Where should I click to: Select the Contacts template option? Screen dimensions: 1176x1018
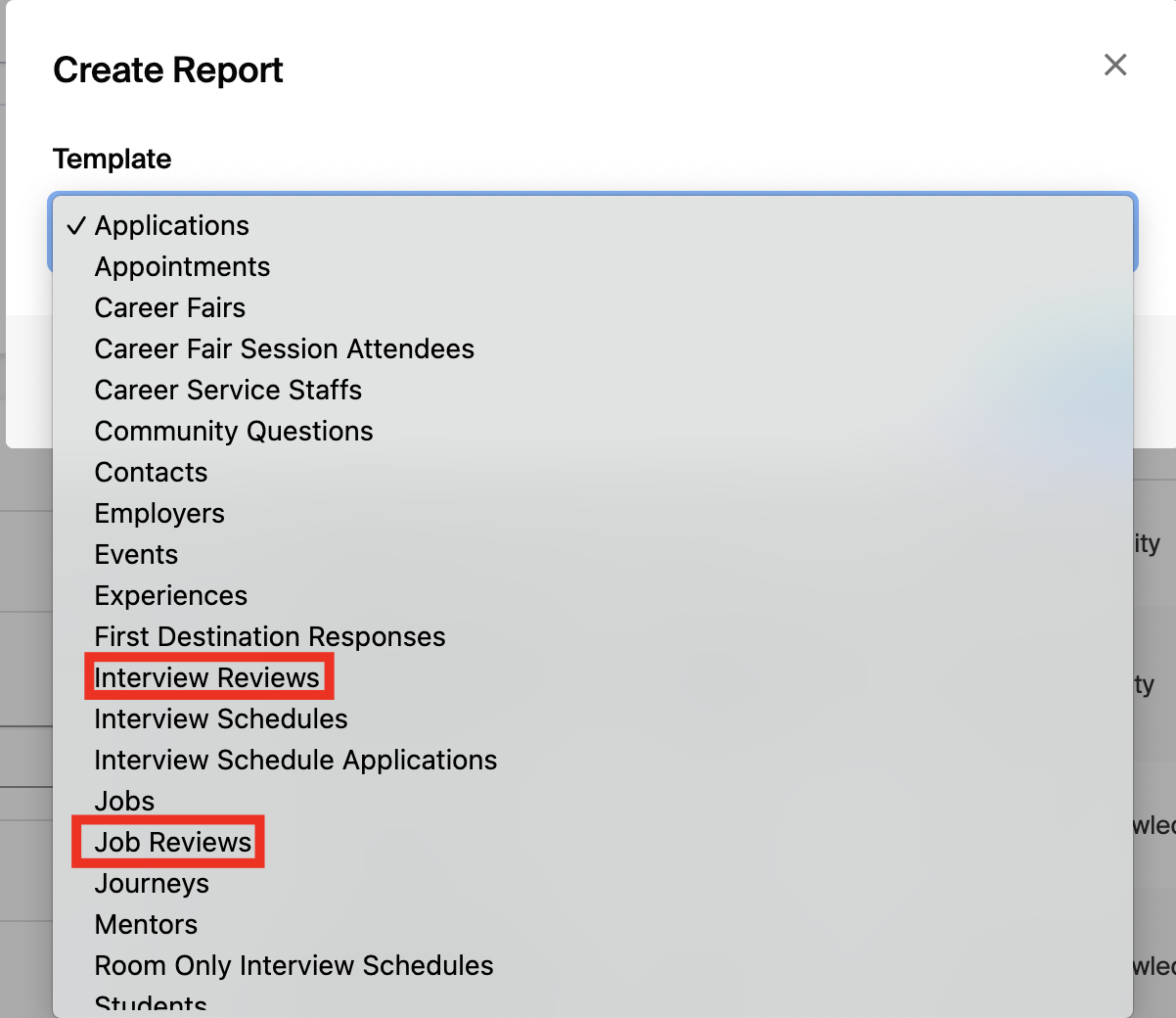(x=593, y=472)
